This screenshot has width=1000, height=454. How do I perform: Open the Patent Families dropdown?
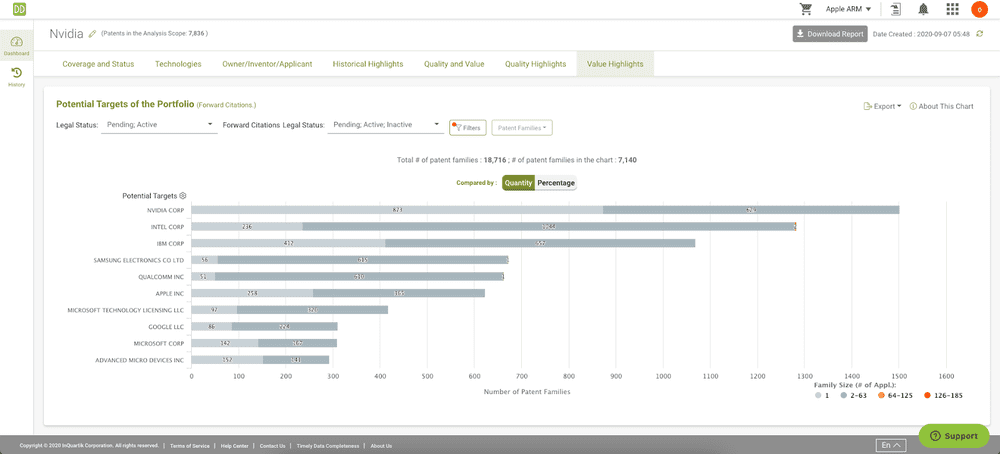(x=522, y=128)
